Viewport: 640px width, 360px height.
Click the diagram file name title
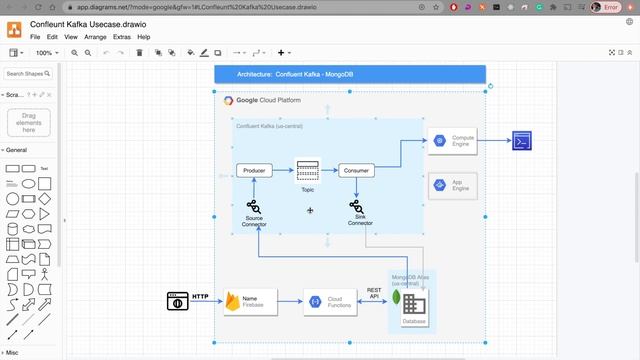[88, 24]
